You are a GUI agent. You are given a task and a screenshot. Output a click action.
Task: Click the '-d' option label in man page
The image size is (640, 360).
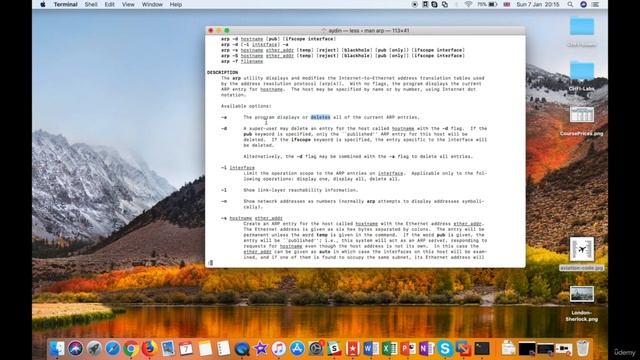pyautogui.click(x=224, y=129)
